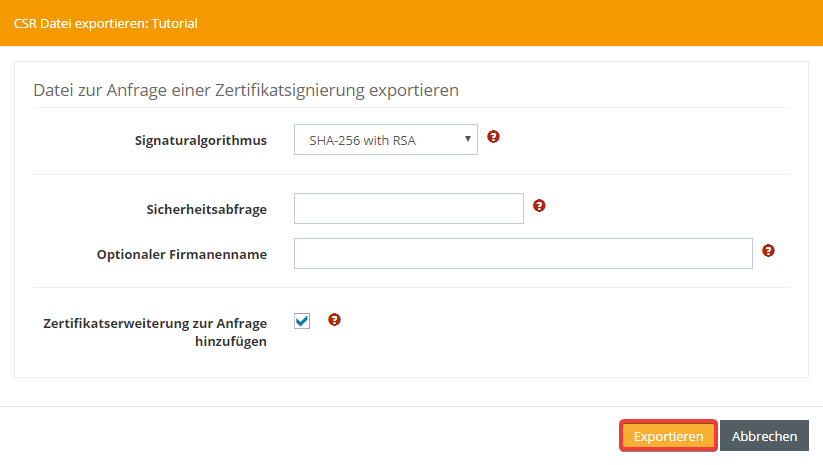Open help icon next to Sicherheitsabfrage field
Image resolution: width=823 pixels, height=465 pixels.
pyautogui.click(x=539, y=205)
